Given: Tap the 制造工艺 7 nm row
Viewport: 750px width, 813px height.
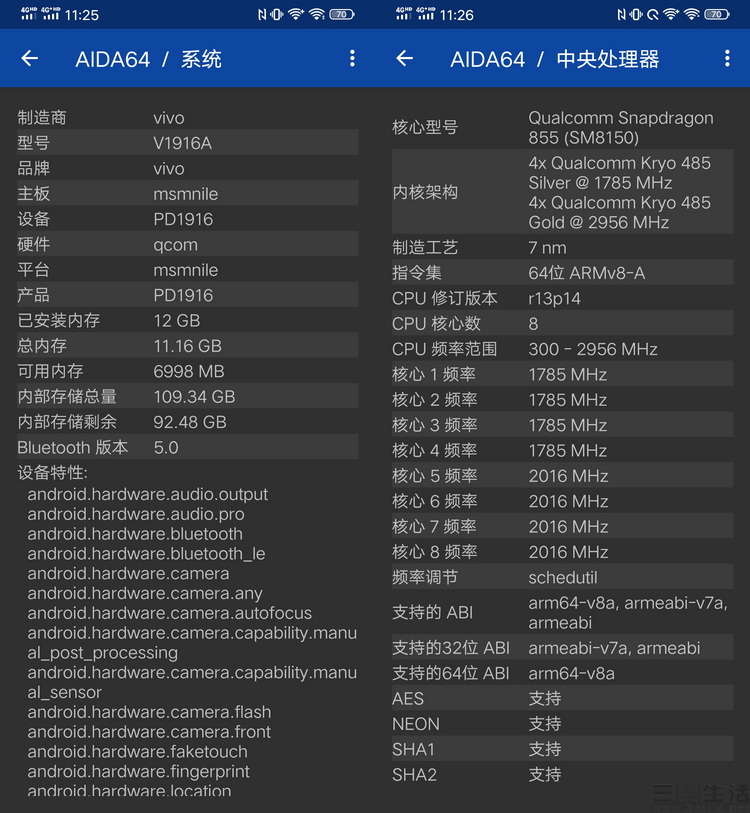Looking at the screenshot, I should click(x=561, y=248).
